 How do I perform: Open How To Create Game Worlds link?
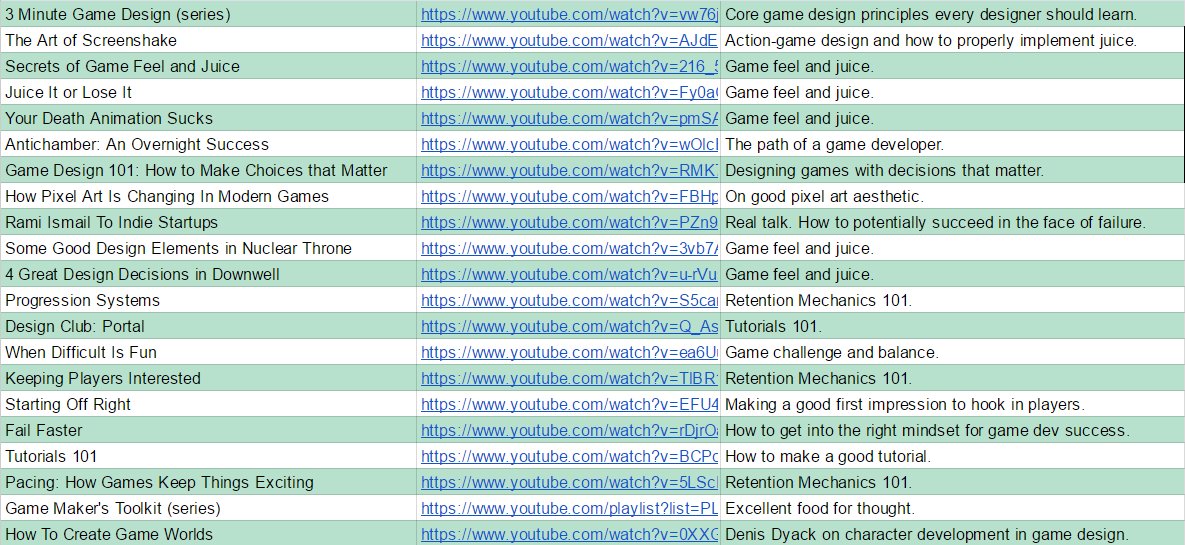coord(569,534)
